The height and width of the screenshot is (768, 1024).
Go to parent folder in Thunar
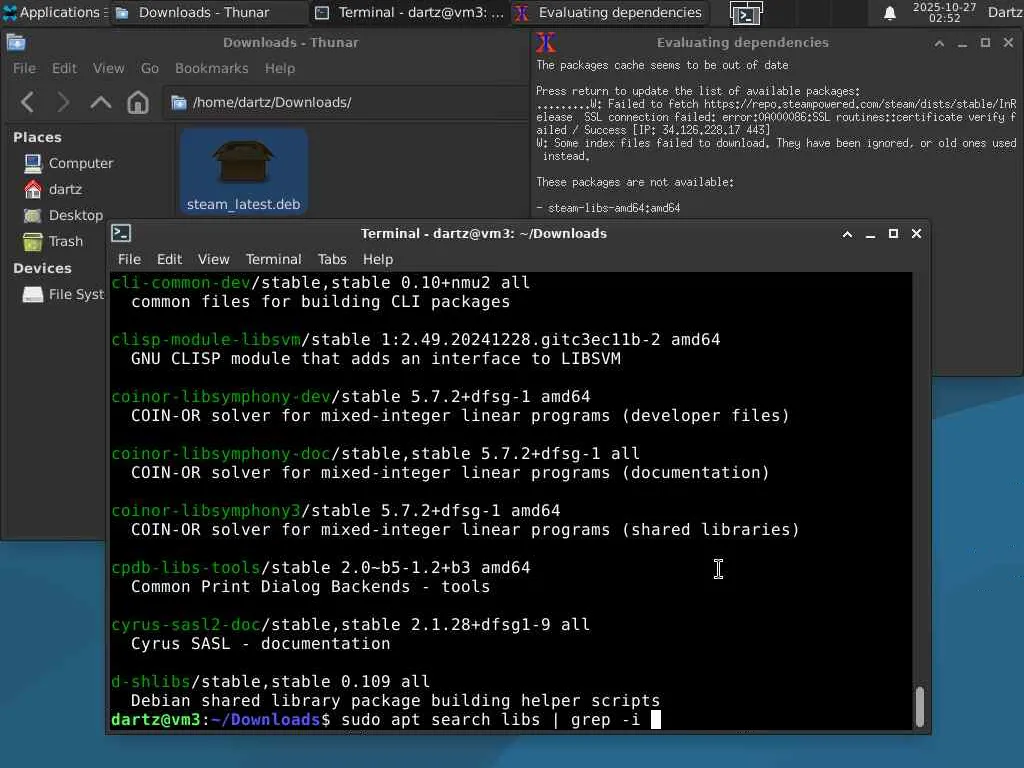[101, 103]
